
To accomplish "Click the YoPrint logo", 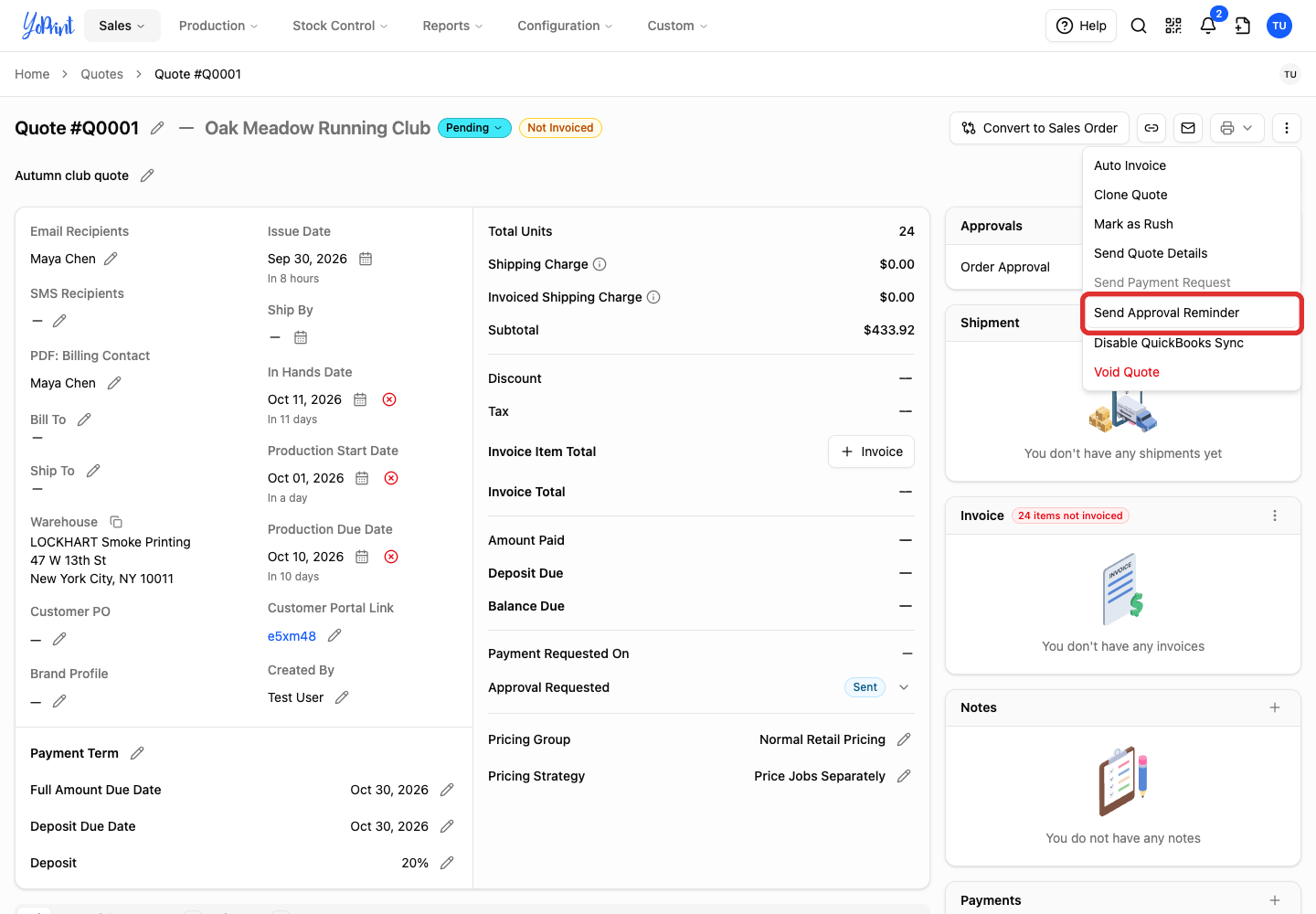I will pos(48,26).
